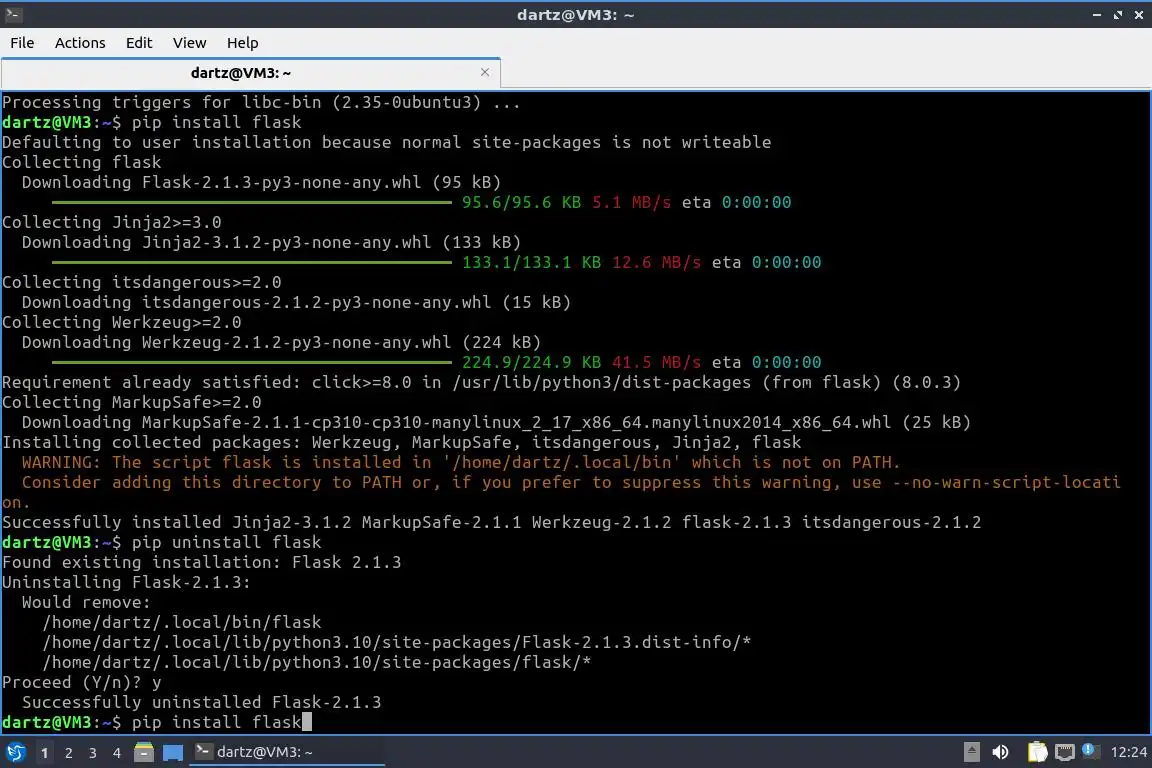1152x768 pixels.
Task: Open the Lubuntu application menu icon
Action: (15, 752)
